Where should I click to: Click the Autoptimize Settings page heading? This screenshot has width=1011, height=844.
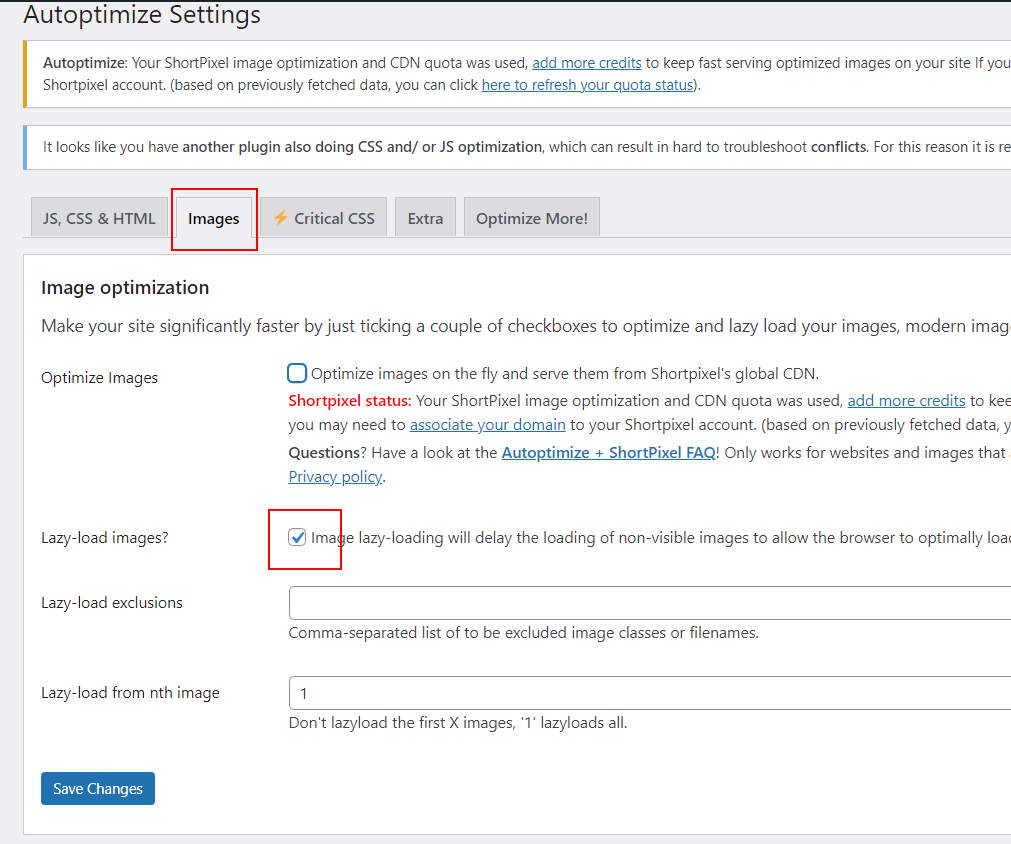pos(142,14)
